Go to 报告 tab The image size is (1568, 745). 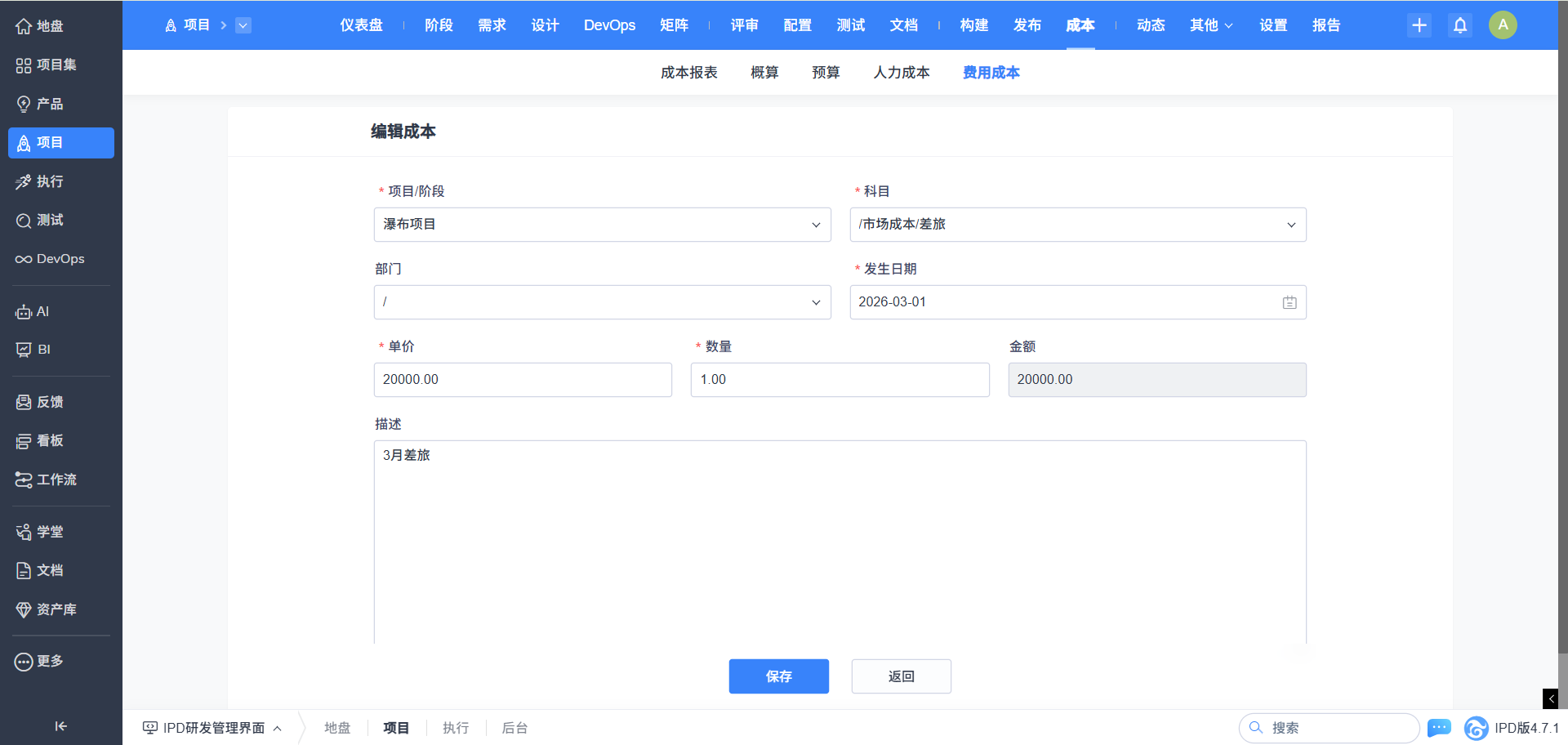pyautogui.click(x=1326, y=25)
